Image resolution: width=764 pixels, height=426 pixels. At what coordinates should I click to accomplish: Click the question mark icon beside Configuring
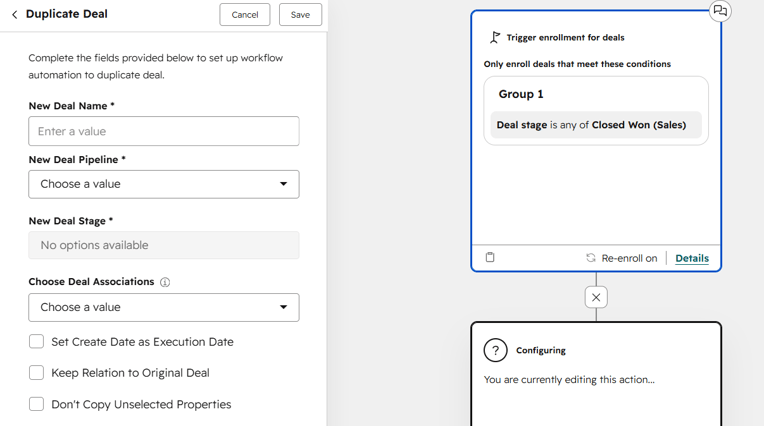496,350
